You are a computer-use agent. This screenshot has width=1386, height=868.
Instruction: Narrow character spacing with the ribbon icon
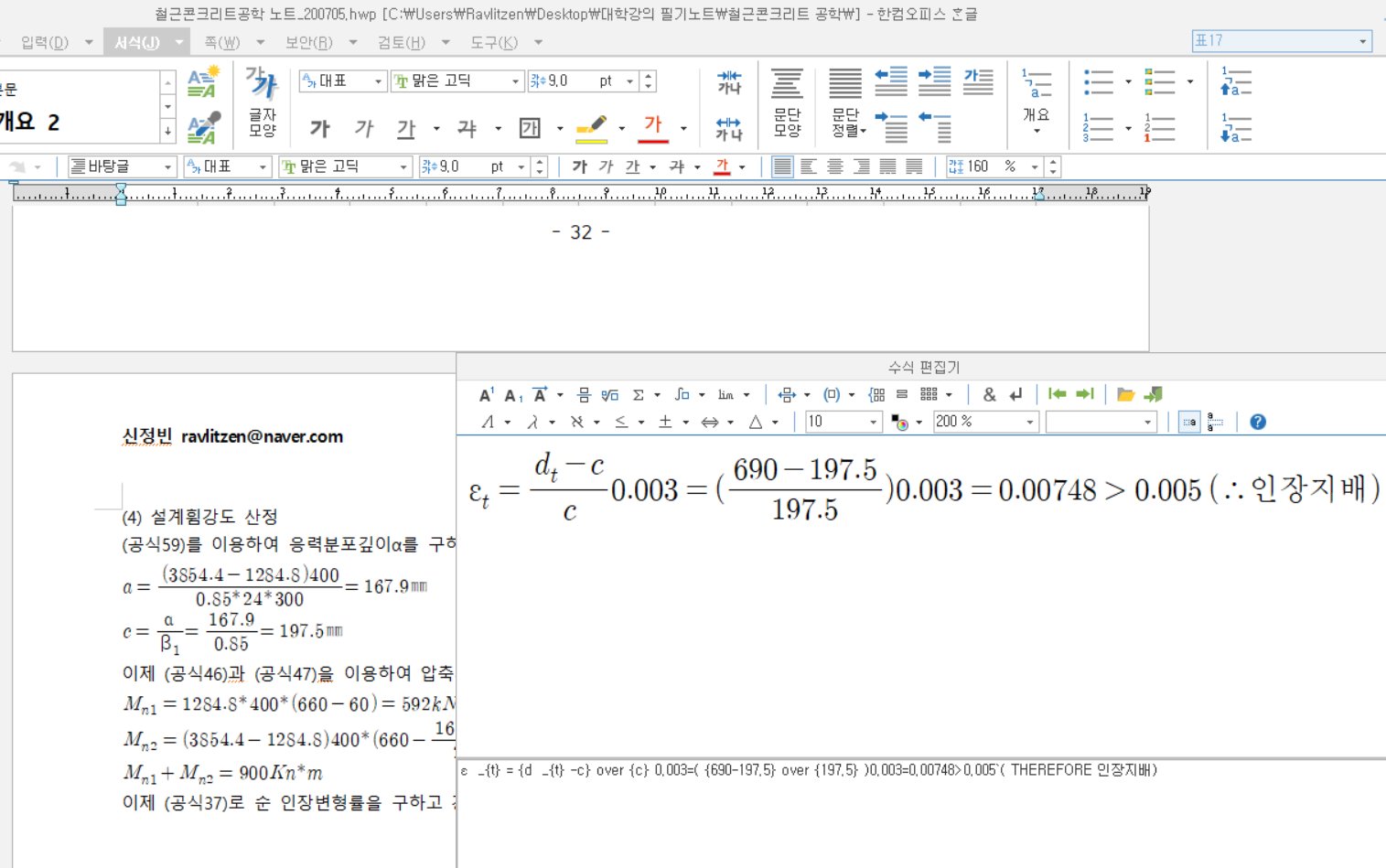click(x=729, y=81)
